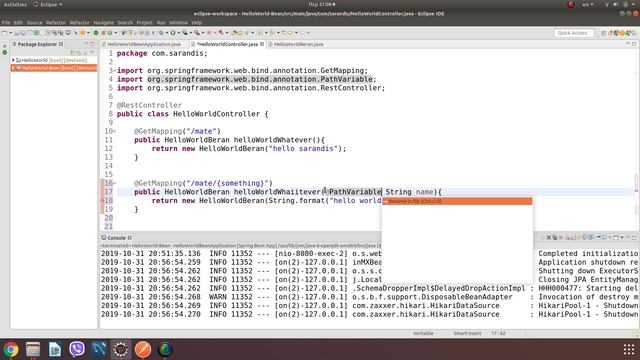Click the green Run toolbar button

point(173,33)
